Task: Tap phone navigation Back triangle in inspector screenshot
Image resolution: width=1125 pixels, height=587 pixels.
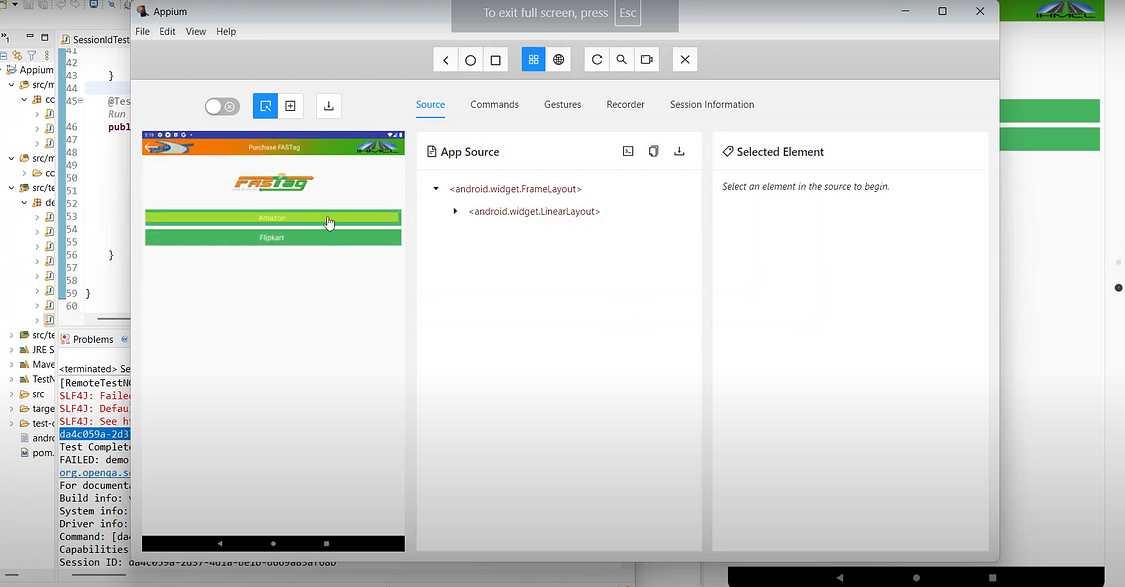Action: coord(220,544)
